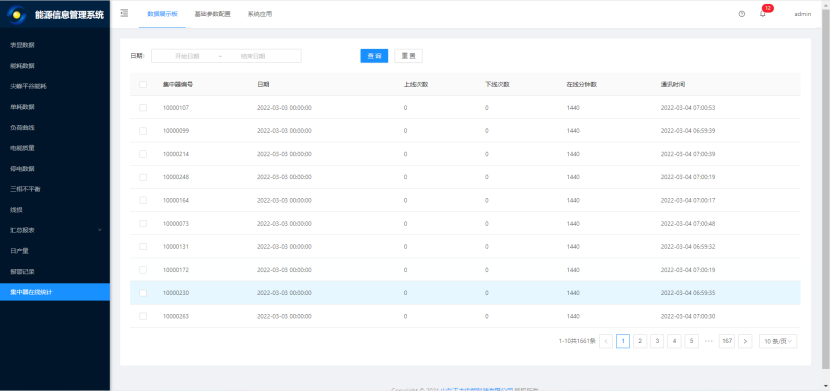Click the cell 2022-03-04 06:59:39
Screen dimensions: 830x391
click(688, 131)
